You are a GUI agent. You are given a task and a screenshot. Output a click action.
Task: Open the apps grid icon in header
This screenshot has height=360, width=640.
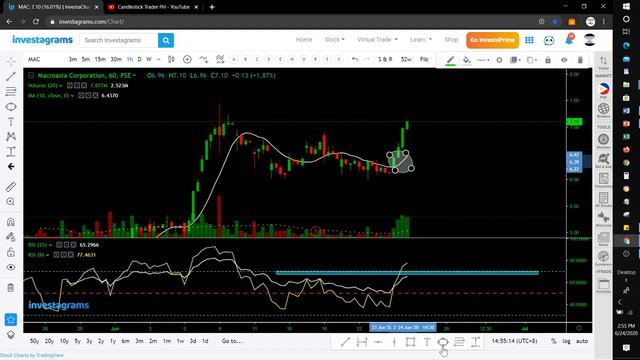tap(529, 40)
